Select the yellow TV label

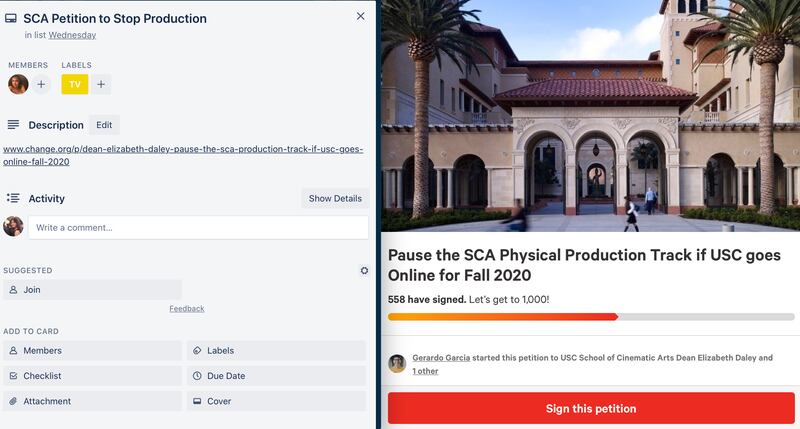(75, 85)
